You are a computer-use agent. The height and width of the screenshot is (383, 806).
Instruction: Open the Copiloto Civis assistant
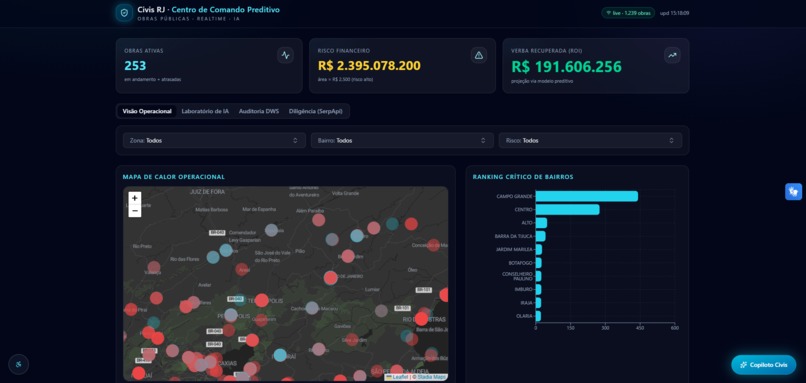click(x=763, y=364)
